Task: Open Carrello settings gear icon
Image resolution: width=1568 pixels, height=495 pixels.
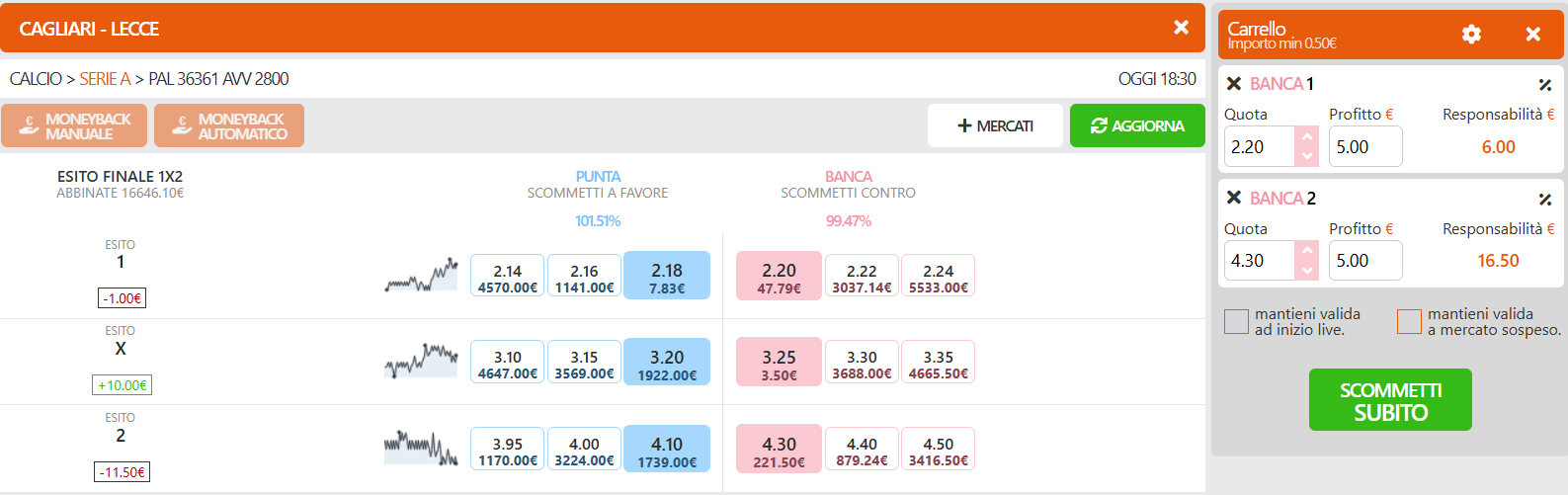Action: (x=1471, y=35)
